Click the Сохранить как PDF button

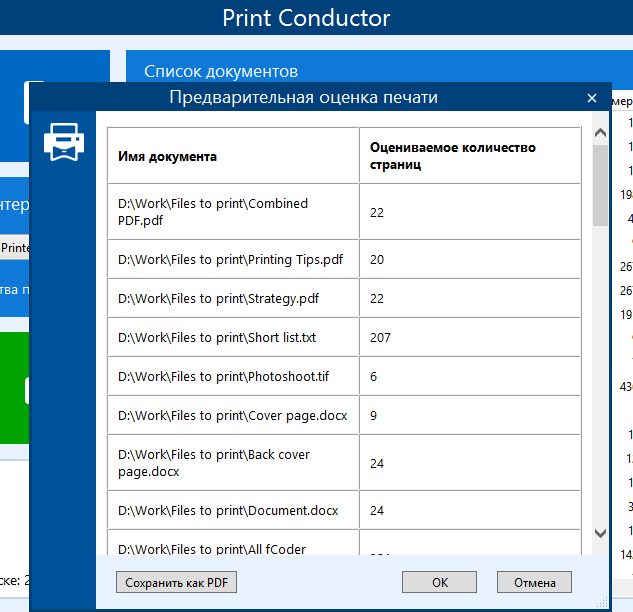[x=176, y=582]
